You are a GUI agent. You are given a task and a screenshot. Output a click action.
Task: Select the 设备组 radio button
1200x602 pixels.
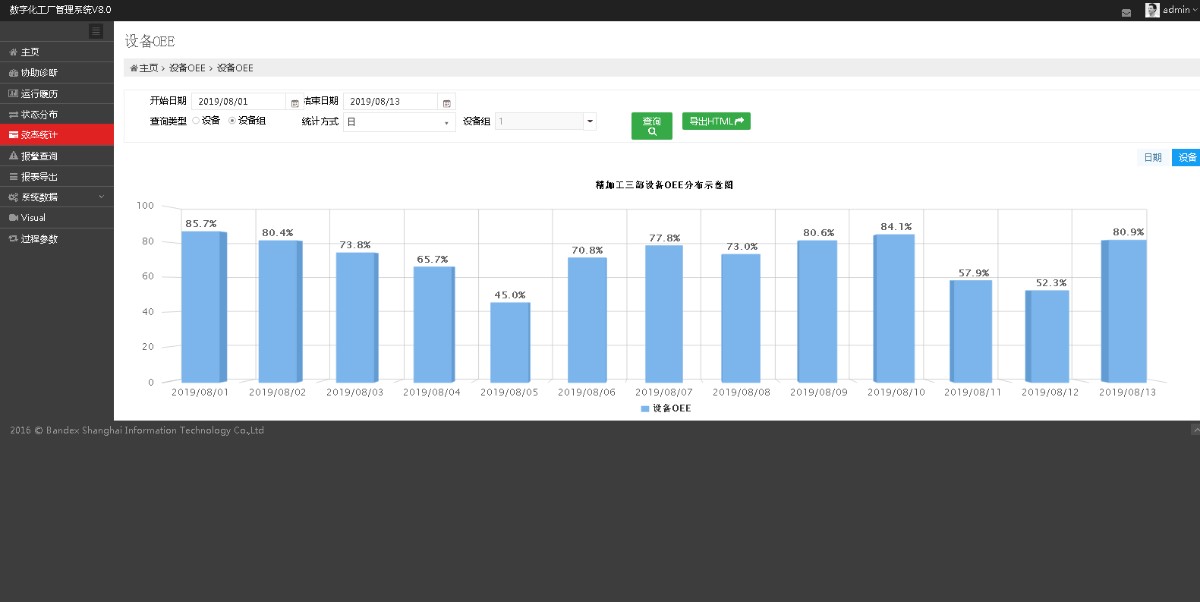[232, 120]
